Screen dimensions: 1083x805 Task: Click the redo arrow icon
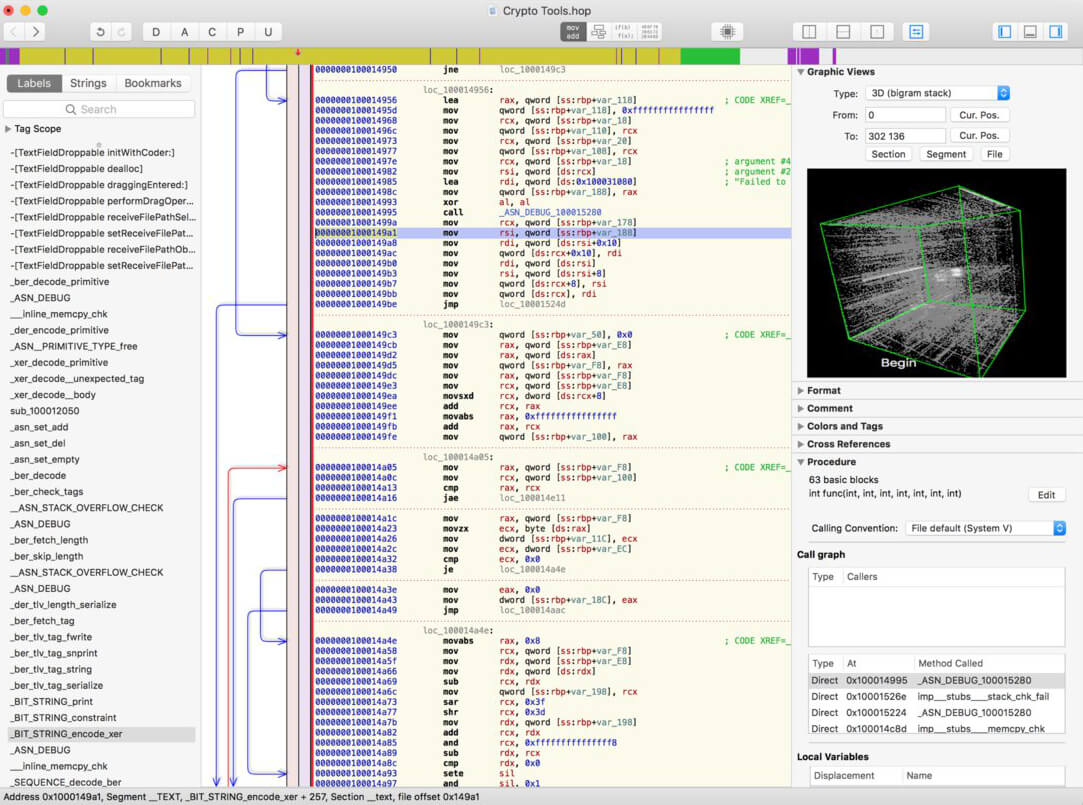click(121, 32)
